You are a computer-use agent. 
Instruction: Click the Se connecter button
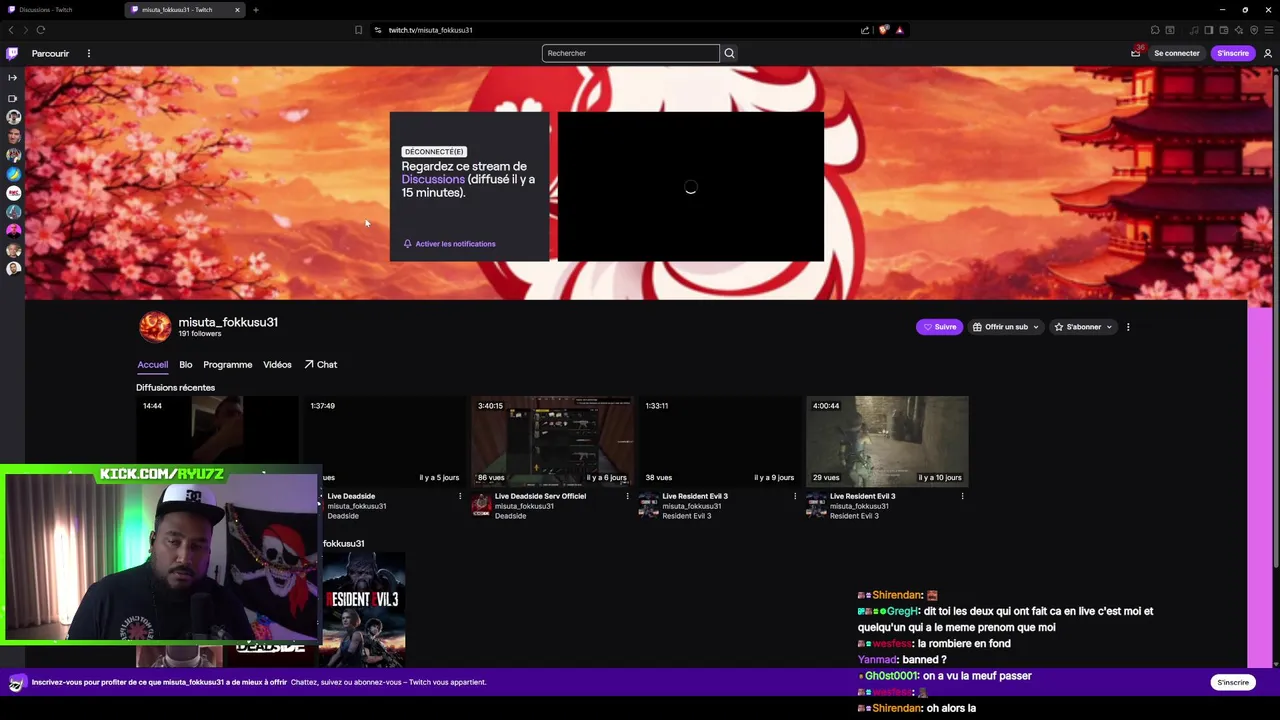click(x=1176, y=53)
